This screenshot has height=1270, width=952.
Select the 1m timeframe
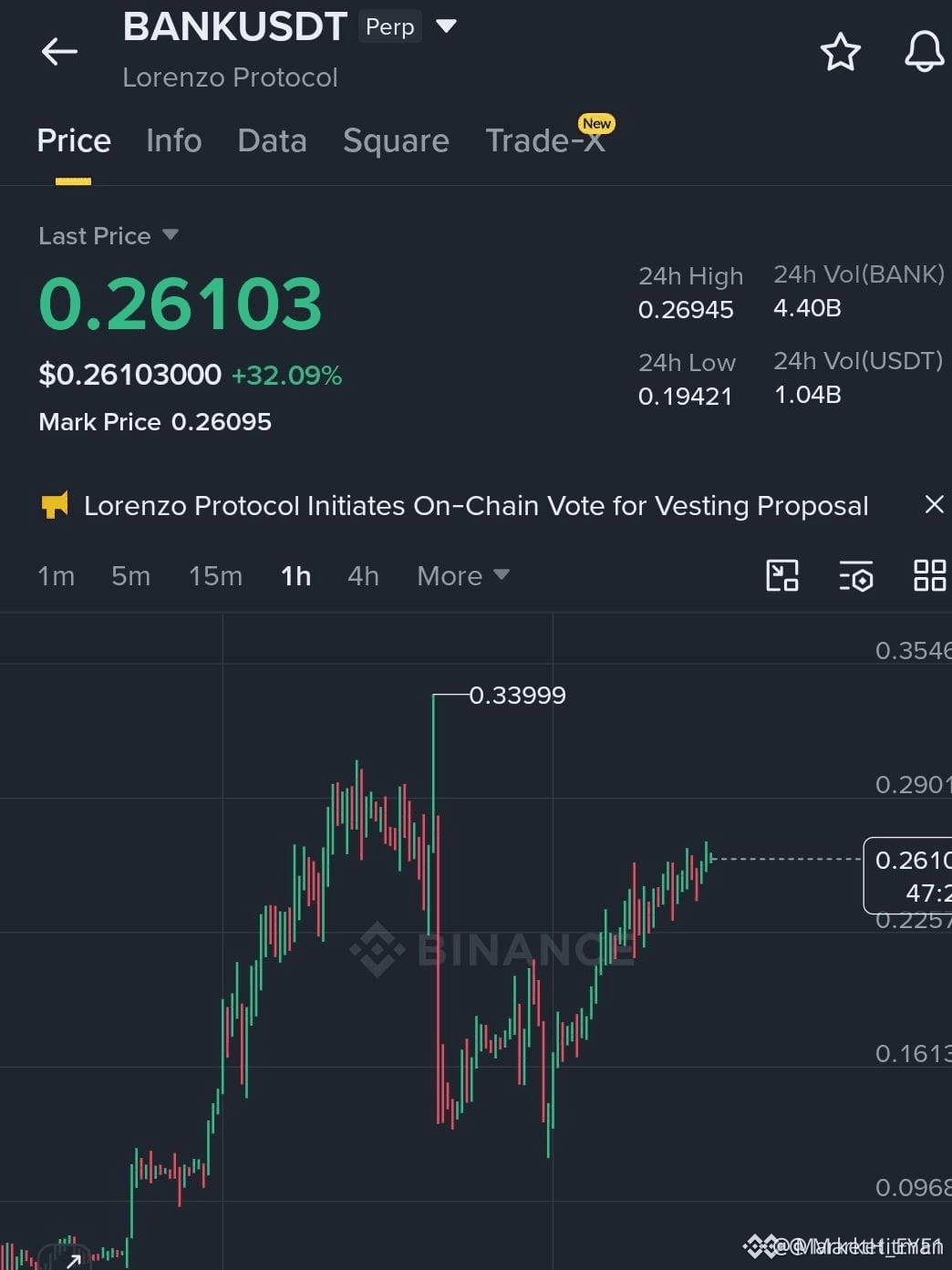point(56,576)
